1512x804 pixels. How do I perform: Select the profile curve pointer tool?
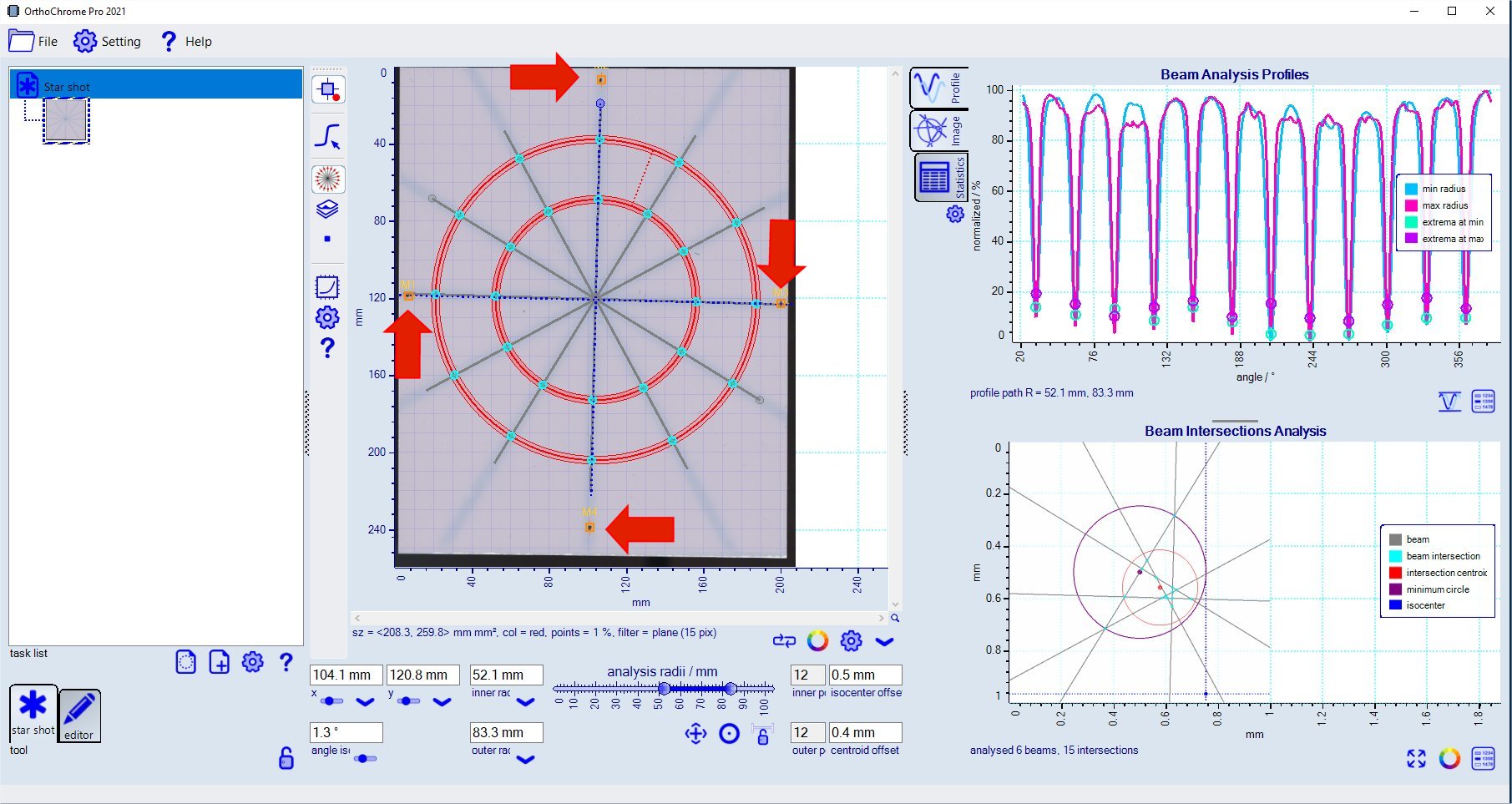327,136
